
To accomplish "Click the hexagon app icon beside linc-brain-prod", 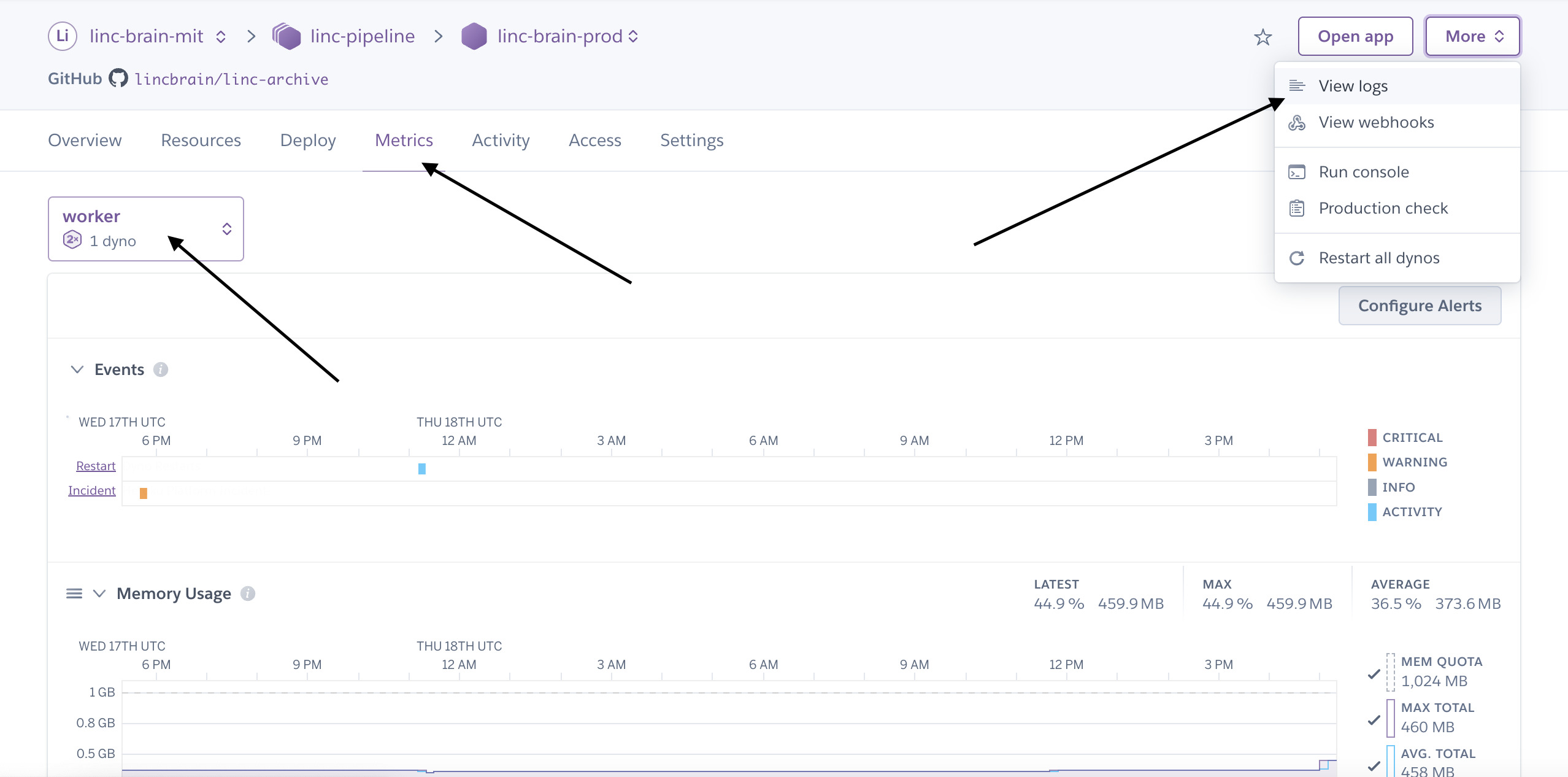I will 473,36.
